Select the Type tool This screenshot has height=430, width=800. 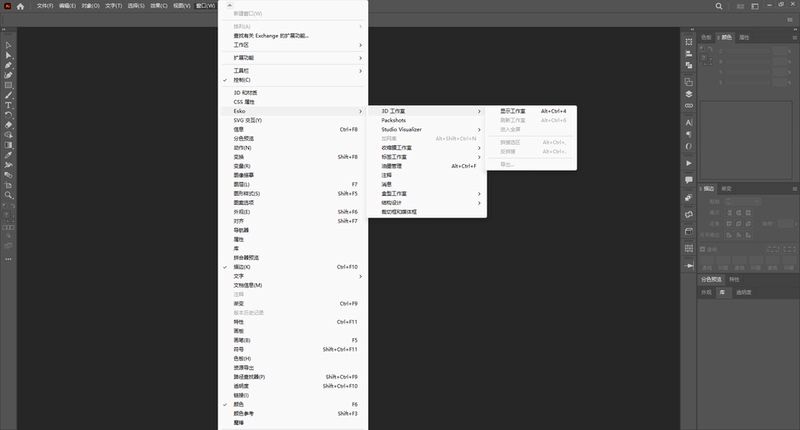click(8, 105)
